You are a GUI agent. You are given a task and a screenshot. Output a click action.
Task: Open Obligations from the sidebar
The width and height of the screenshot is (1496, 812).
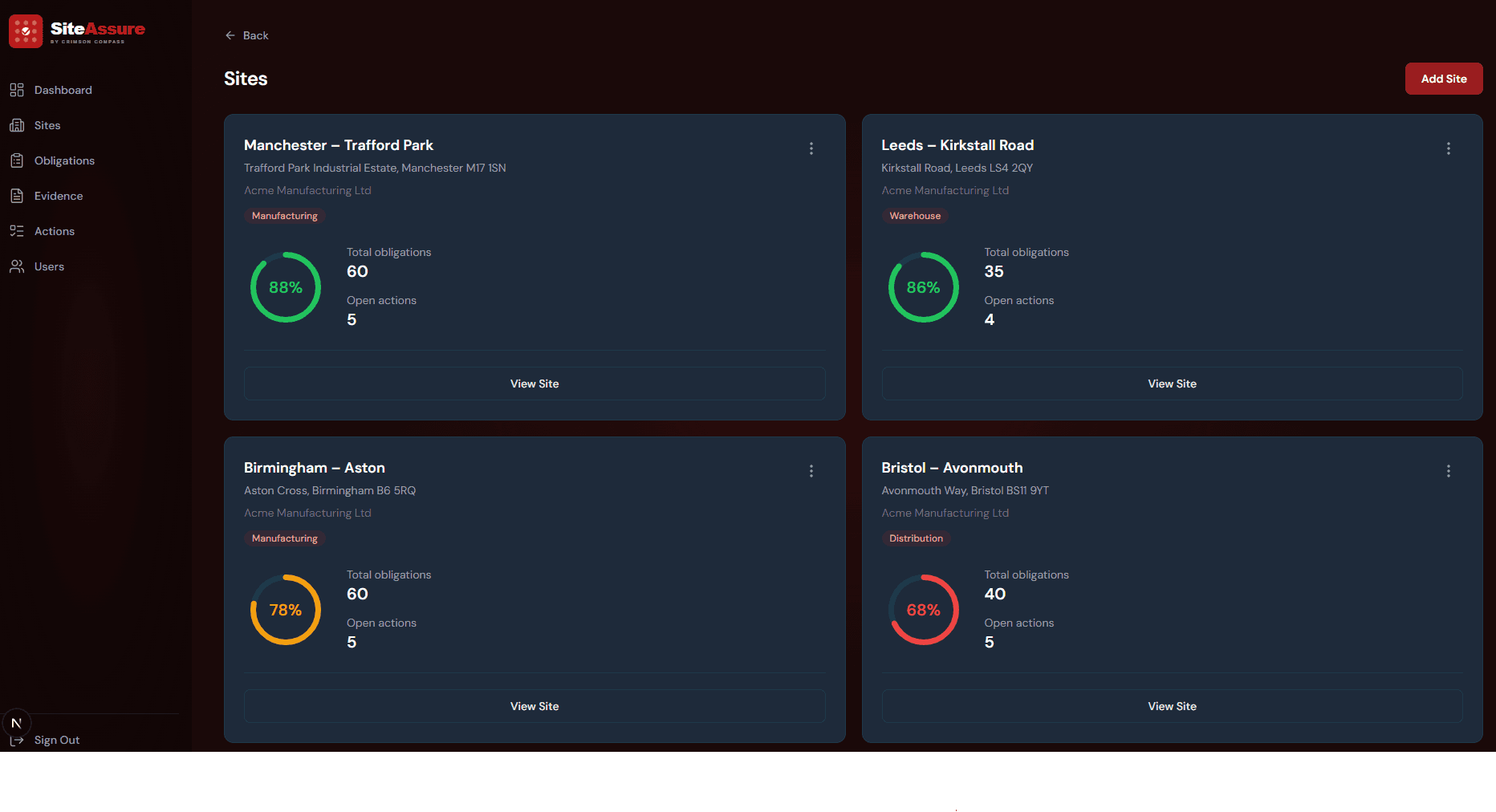(x=64, y=160)
